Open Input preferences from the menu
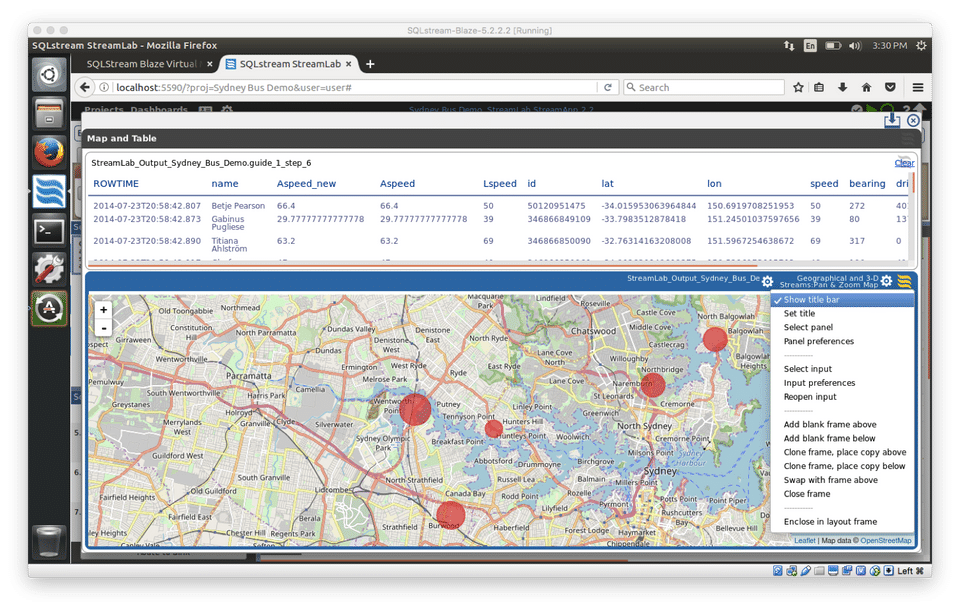This screenshot has width=960, height=611. click(819, 383)
